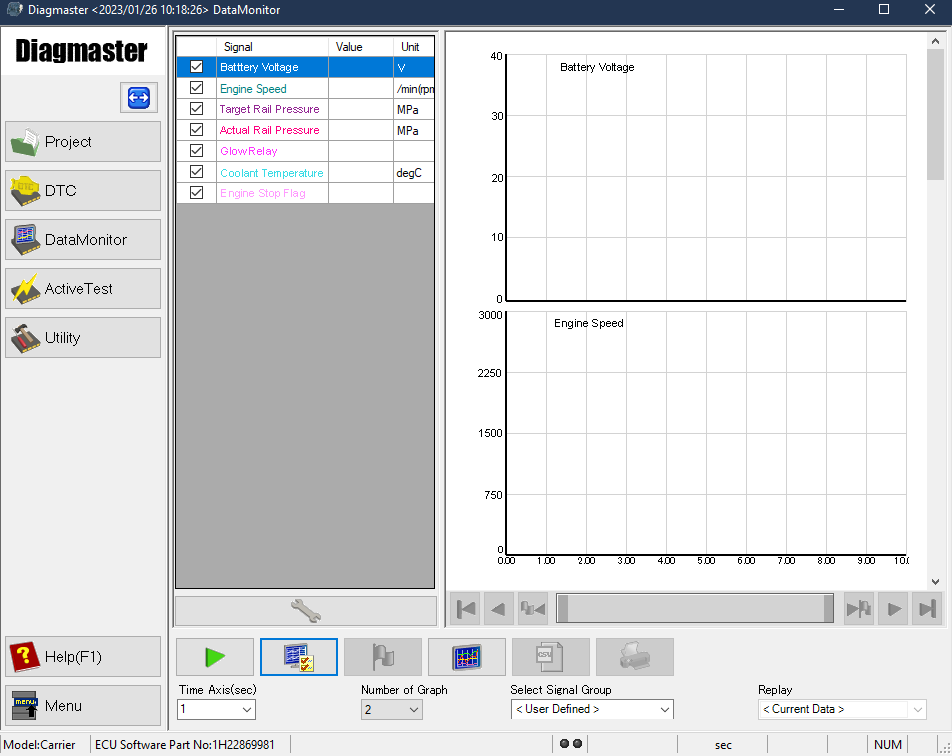Click the graph vertical scrollbar thumb
The image size is (952, 756).
coord(935,115)
